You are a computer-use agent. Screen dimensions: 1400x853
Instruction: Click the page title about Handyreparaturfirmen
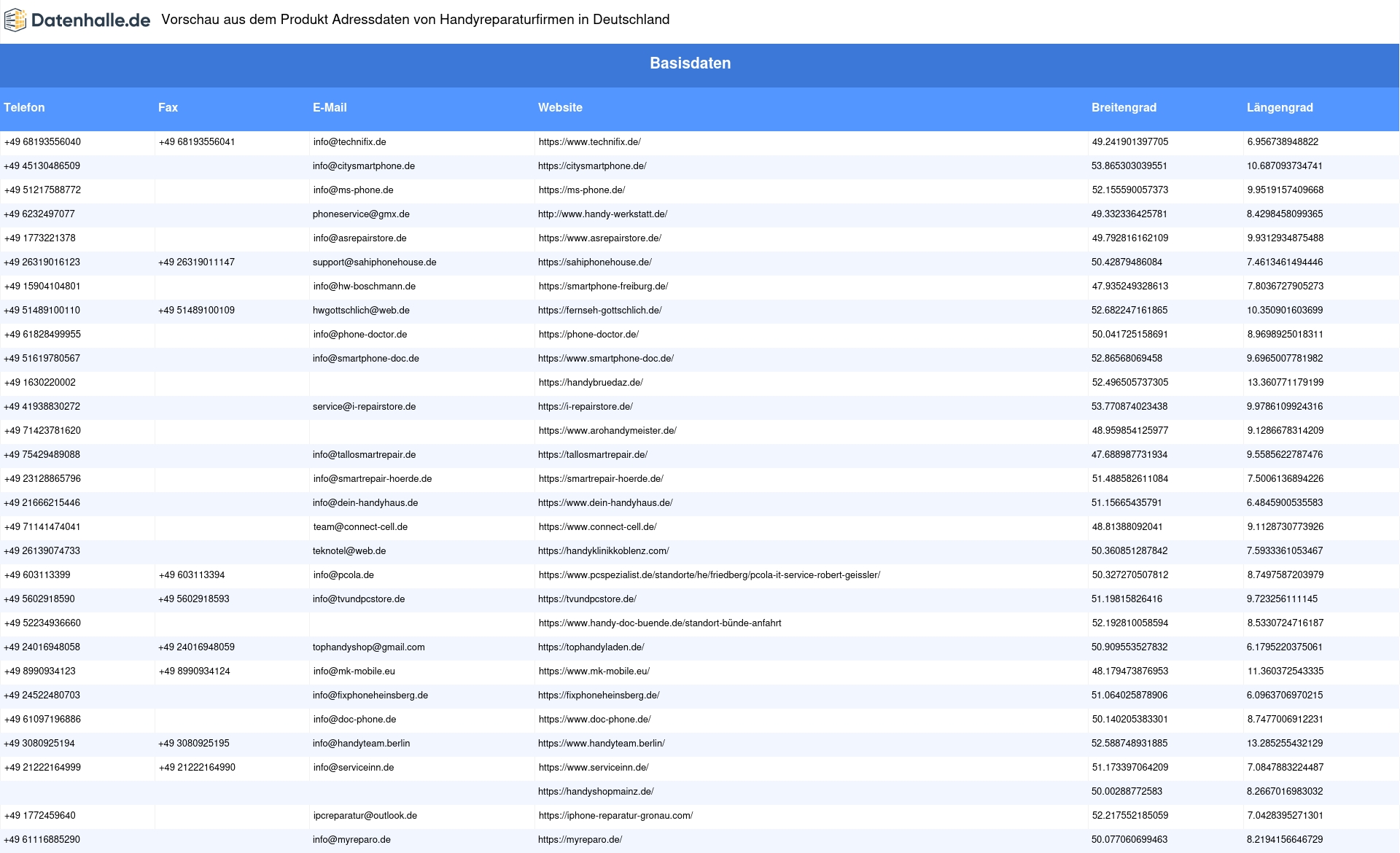(x=416, y=20)
